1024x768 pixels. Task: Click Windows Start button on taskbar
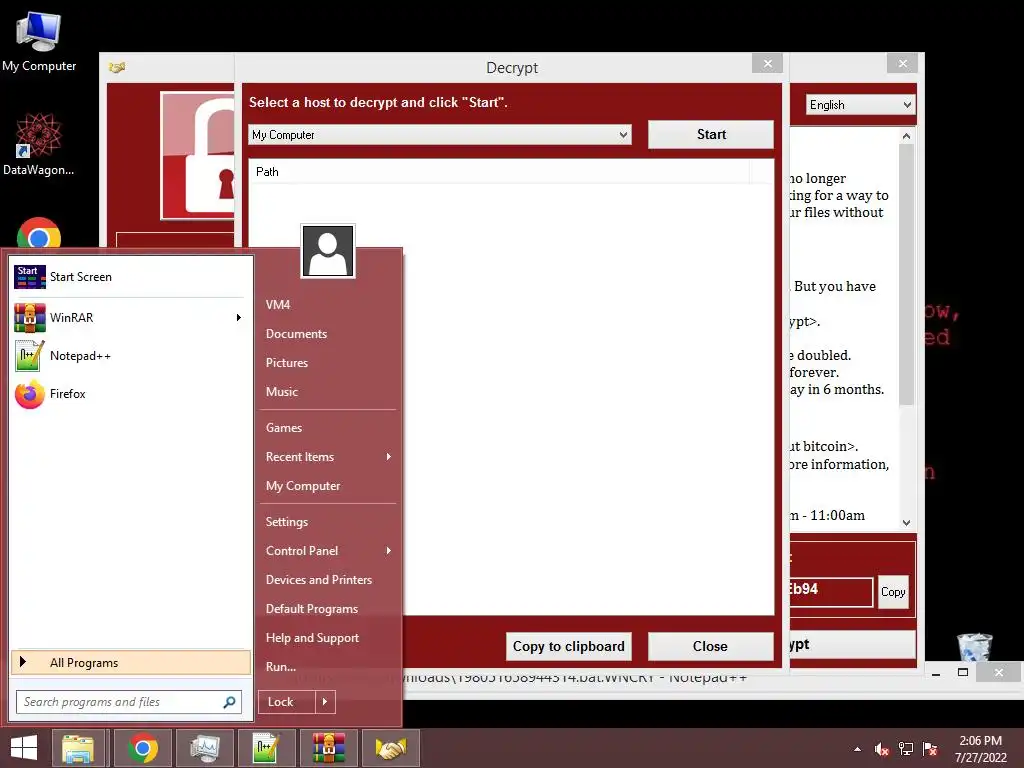pos(24,748)
